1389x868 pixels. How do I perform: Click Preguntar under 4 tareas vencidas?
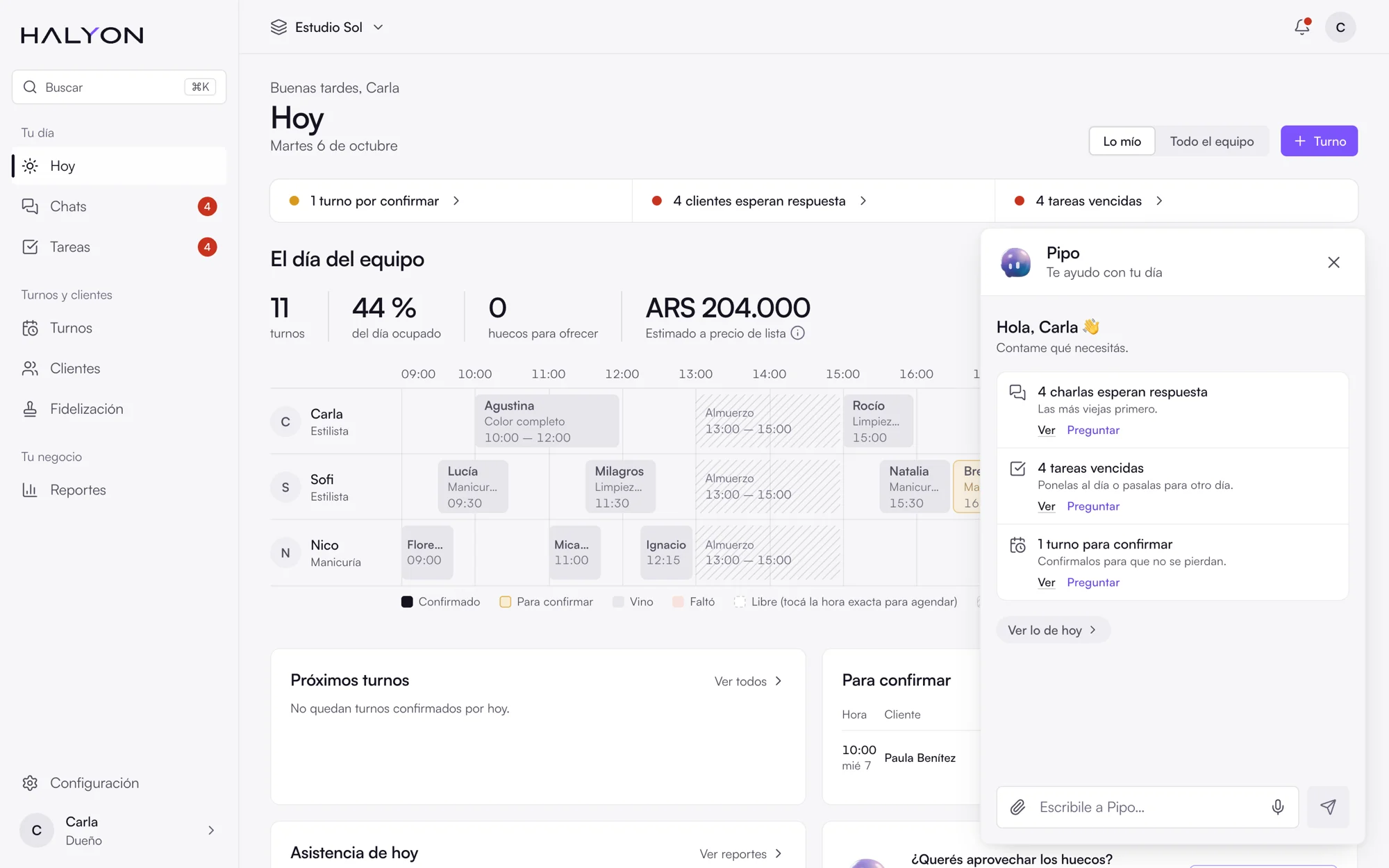pyautogui.click(x=1093, y=506)
